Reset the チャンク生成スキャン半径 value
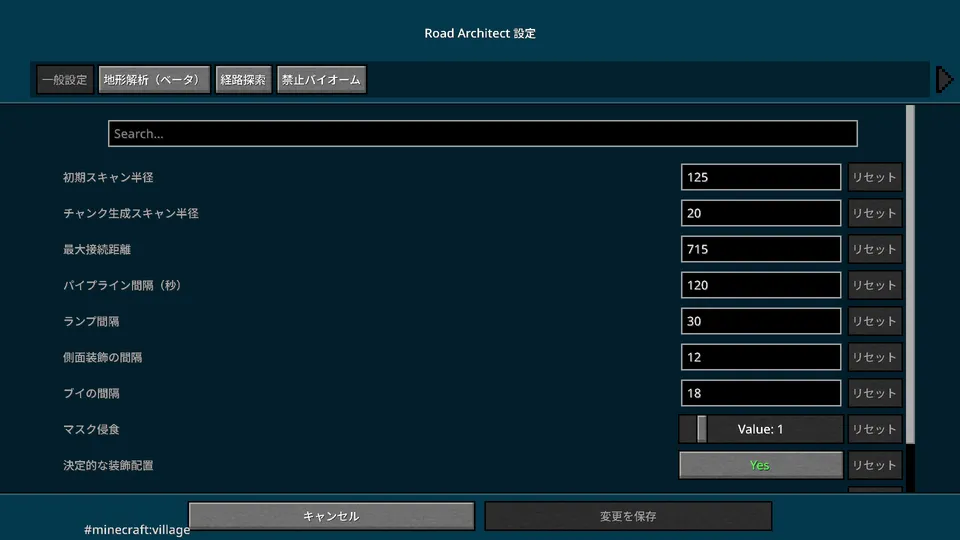 (x=874, y=213)
